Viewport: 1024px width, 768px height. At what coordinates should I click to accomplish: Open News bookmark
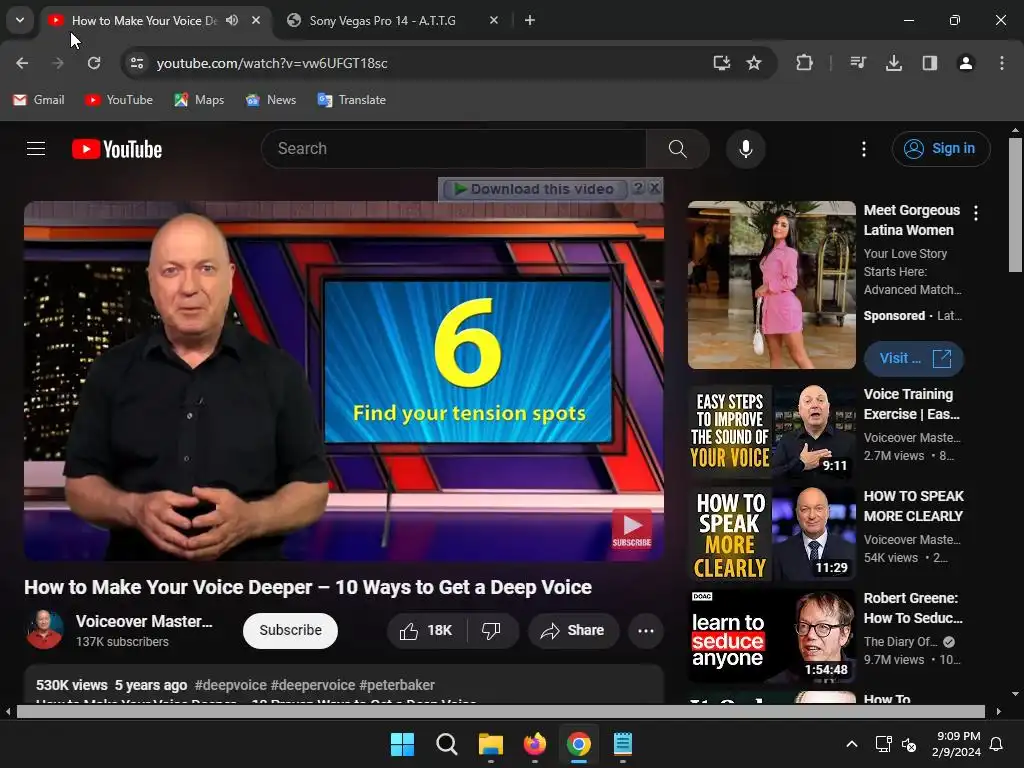(270, 100)
